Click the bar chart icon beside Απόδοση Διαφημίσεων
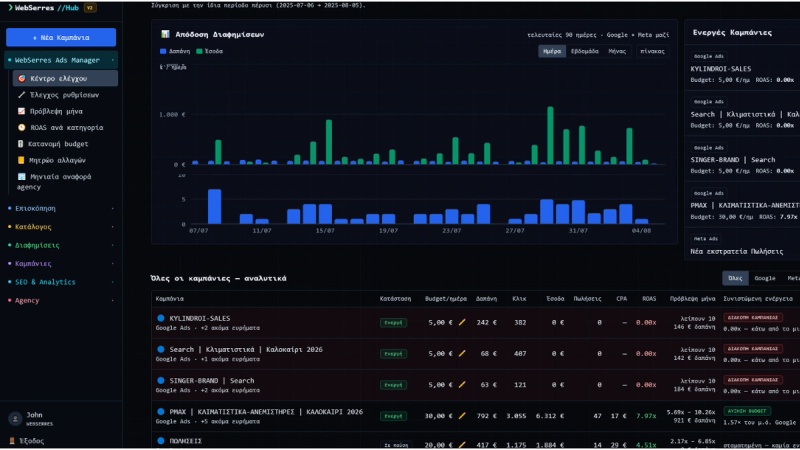Screen dimensions: 800x450 point(165,34)
